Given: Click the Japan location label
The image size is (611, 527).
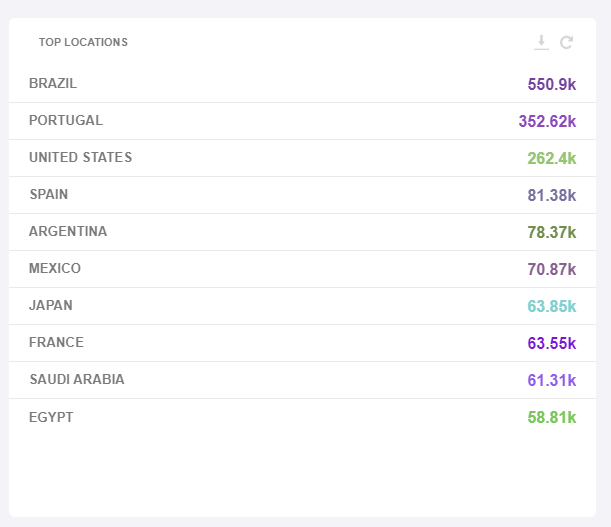Looking at the screenshot, I should coord(51,306).
